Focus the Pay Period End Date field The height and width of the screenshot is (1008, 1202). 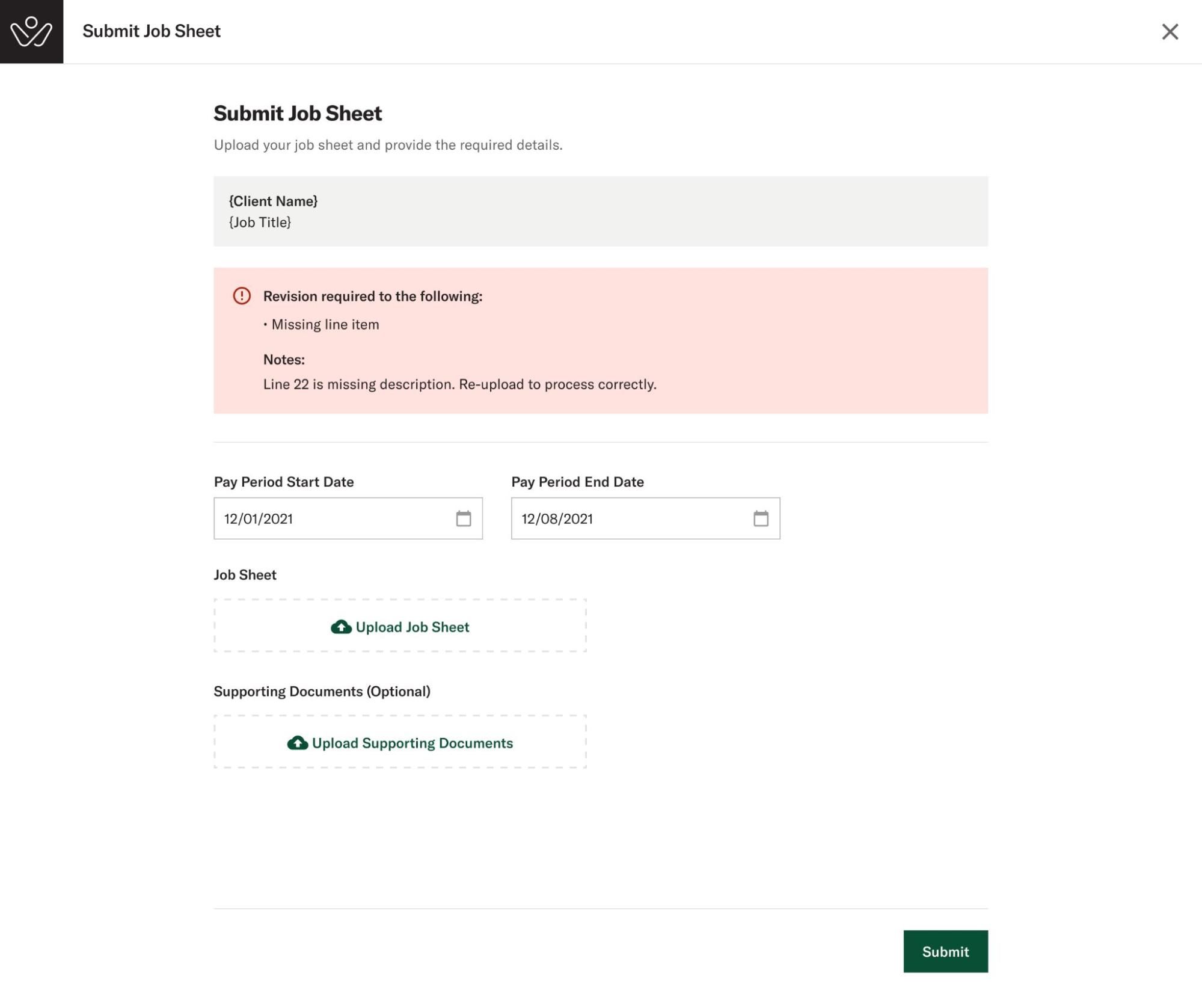click(x=645, y=518)
